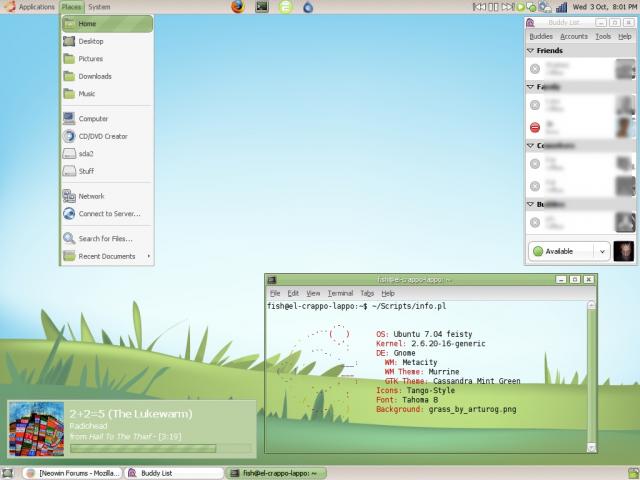Choose Connect to Server...
The image size is (640, 480).
click(107, 214)
